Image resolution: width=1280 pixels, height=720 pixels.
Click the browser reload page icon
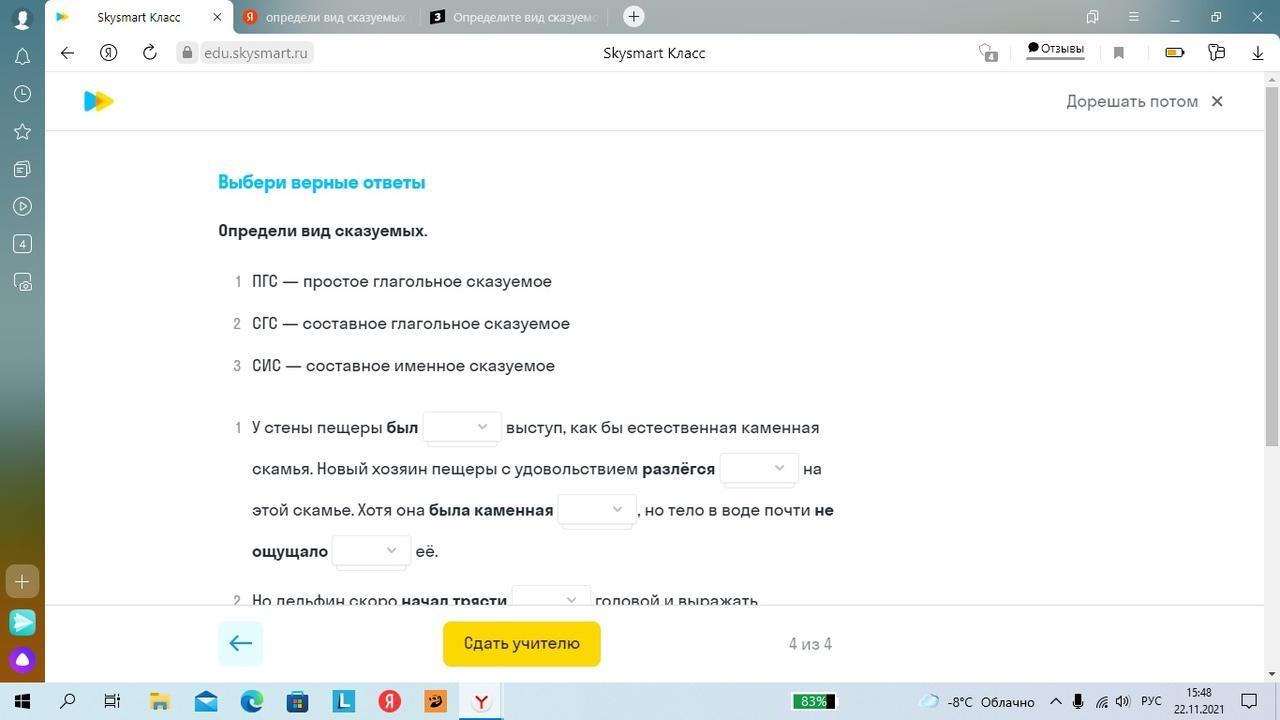[149, 53]
